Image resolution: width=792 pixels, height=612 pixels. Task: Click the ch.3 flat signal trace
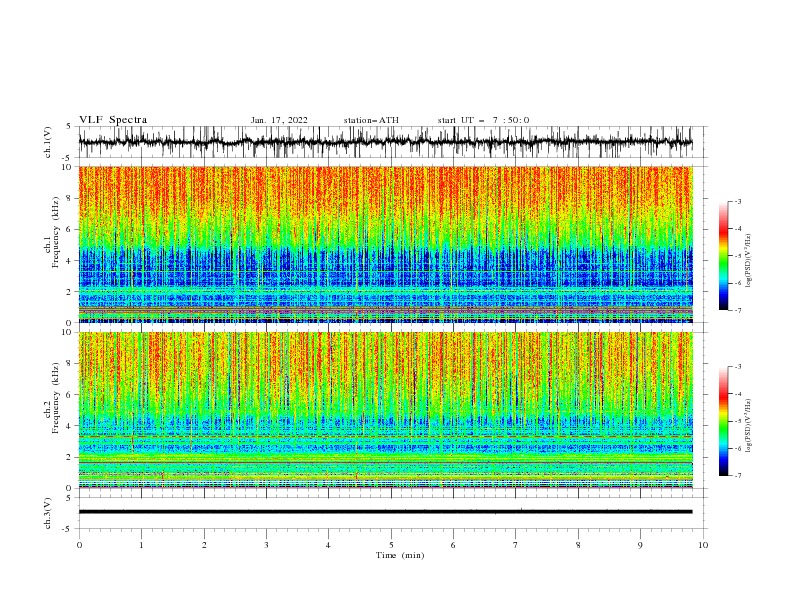tap(385, 512)
